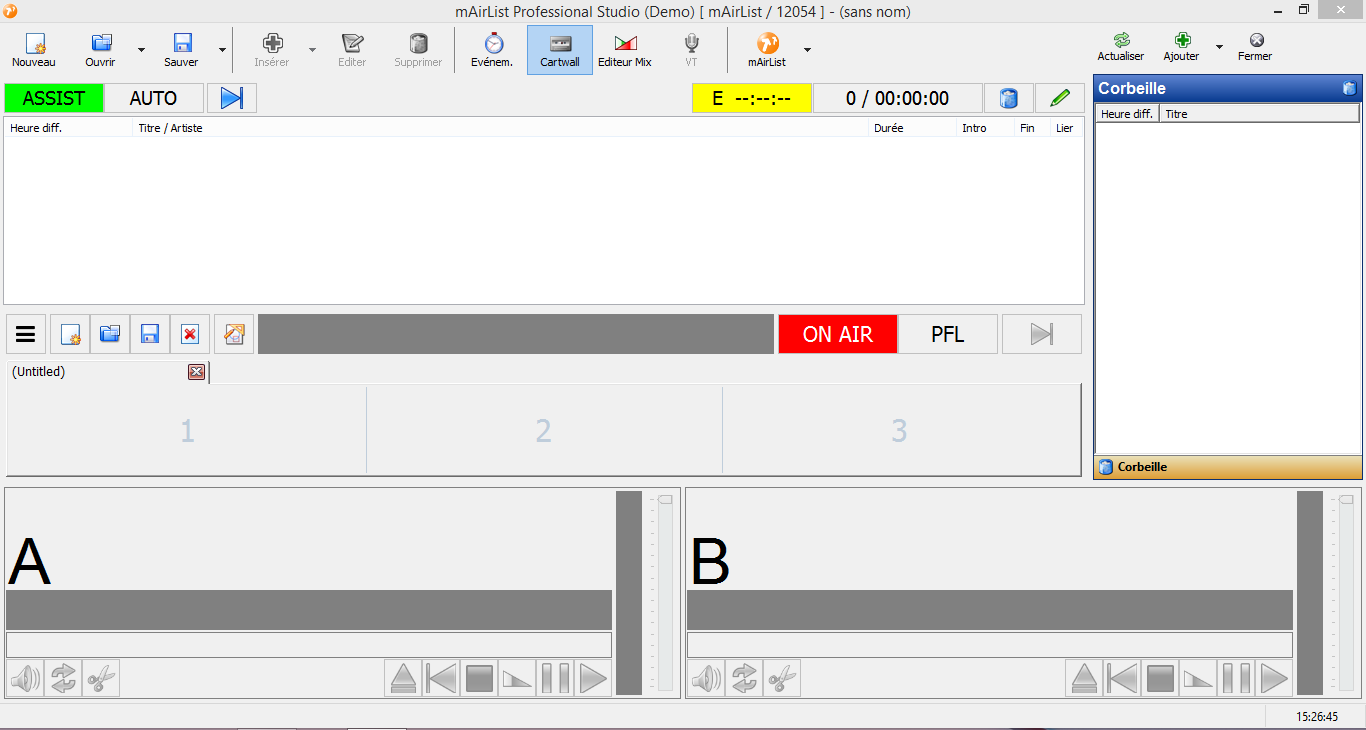Open the mAirList menu dropdown arrow
Screen dimensions: 1366x730
[807, 49]
